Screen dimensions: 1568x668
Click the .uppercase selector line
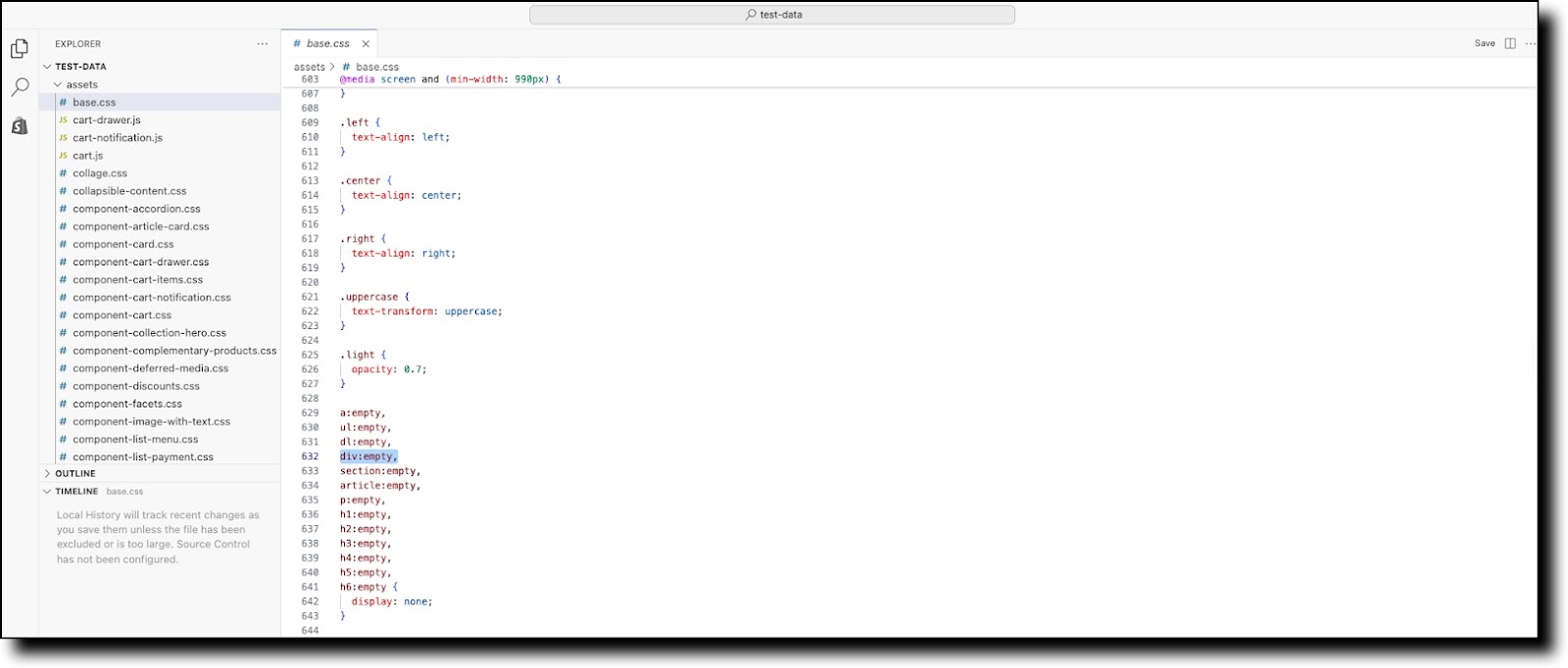point(374,297)
